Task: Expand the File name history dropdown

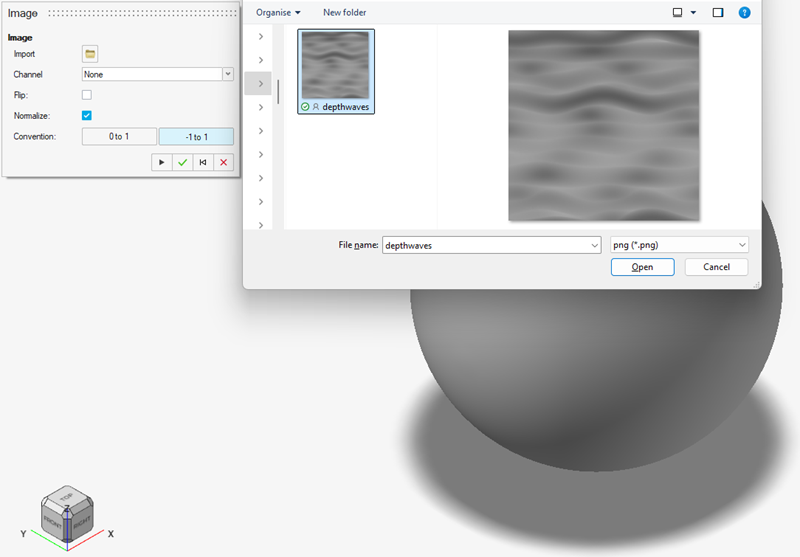Action: pos(594,245)
